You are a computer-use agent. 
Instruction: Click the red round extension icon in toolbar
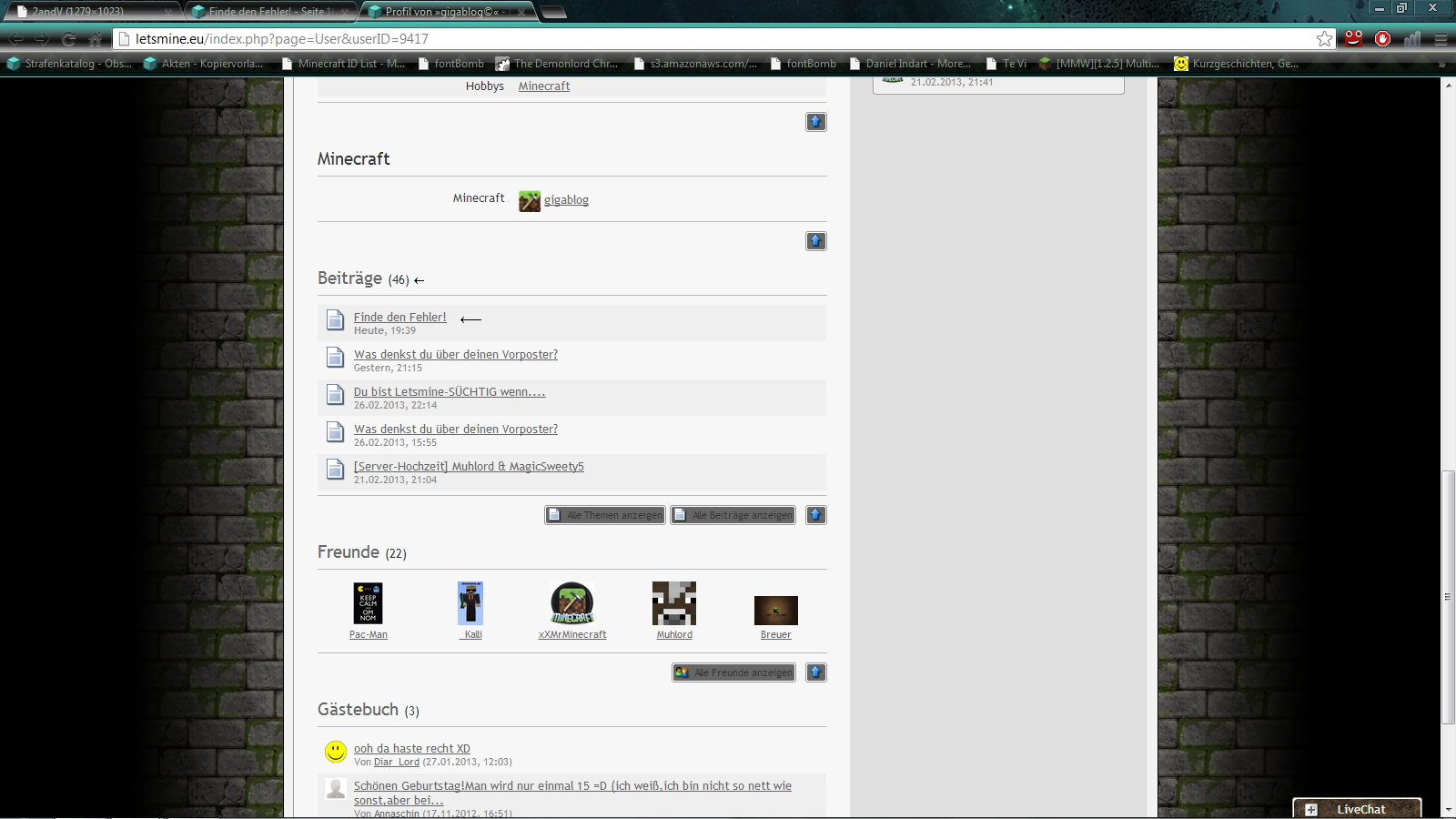(1382, 39)
